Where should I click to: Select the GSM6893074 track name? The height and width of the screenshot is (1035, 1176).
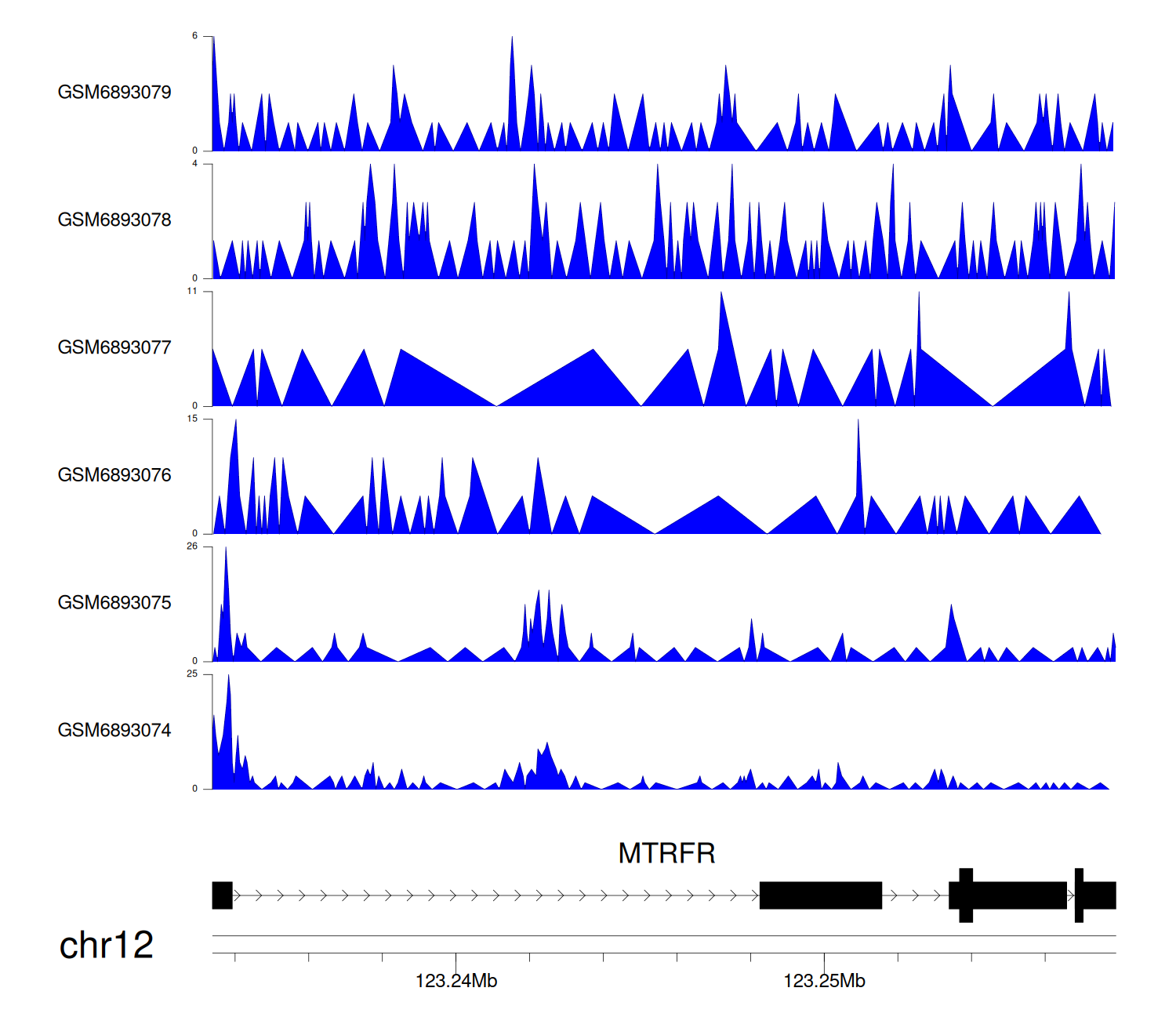tap(114, 731)
